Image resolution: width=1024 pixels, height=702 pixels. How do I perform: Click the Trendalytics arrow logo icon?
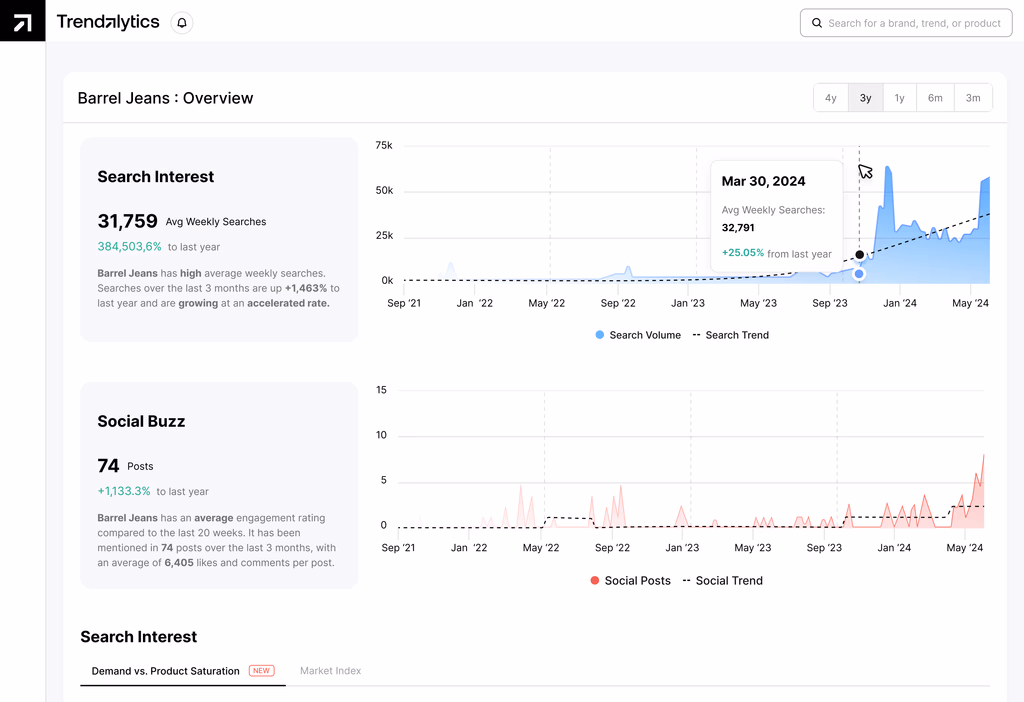(22, 21)
